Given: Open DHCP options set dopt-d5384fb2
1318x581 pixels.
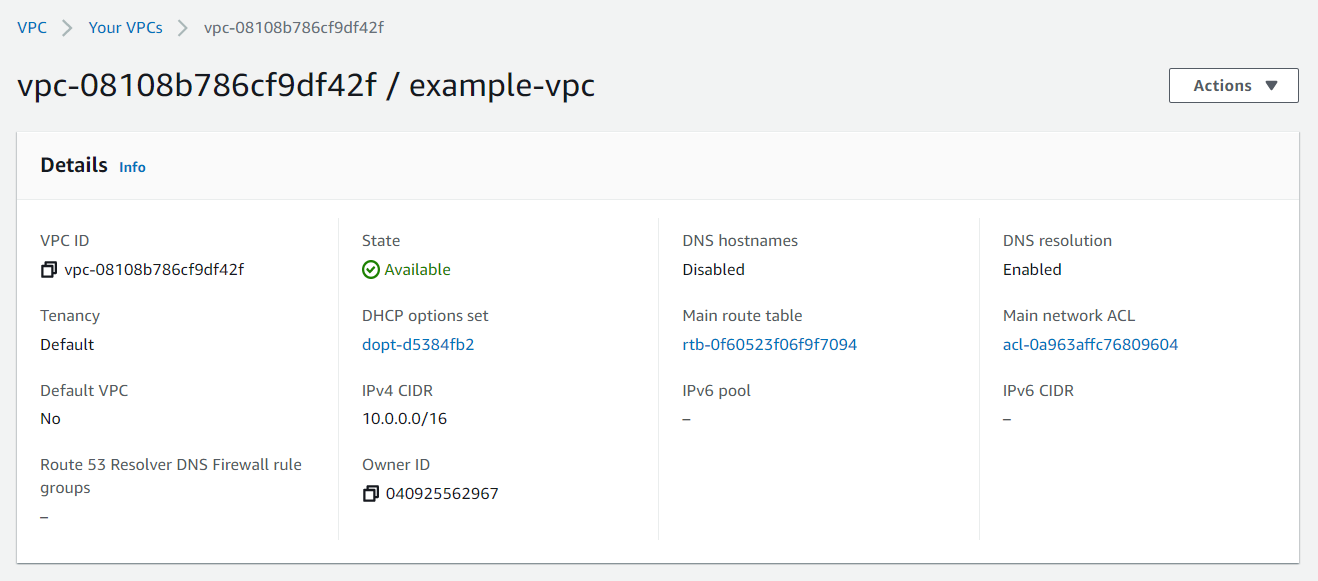Looking at the screenshot, I should pos(421,344).
